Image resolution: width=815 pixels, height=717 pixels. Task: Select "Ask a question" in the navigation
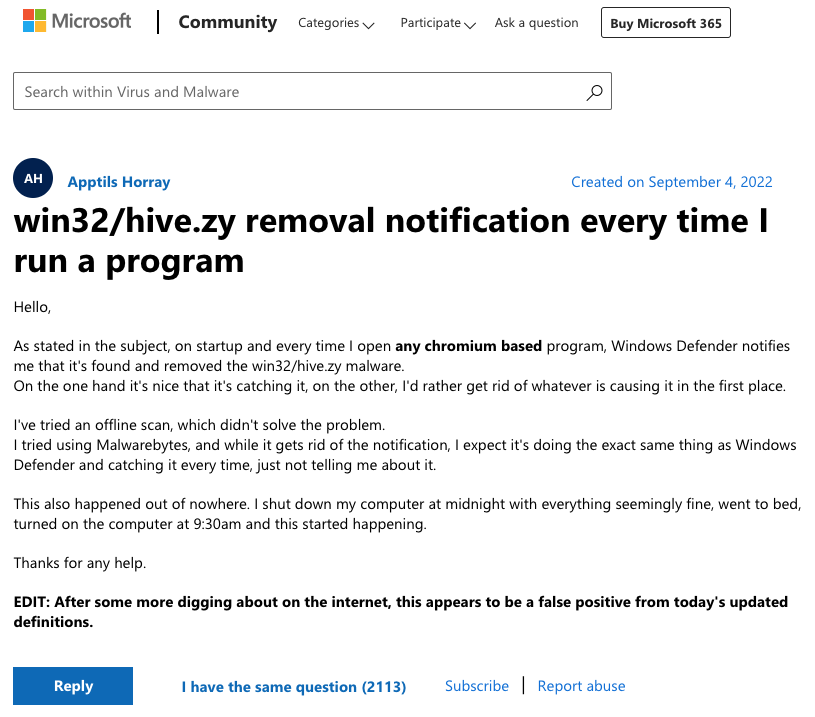tap(536, 22)
